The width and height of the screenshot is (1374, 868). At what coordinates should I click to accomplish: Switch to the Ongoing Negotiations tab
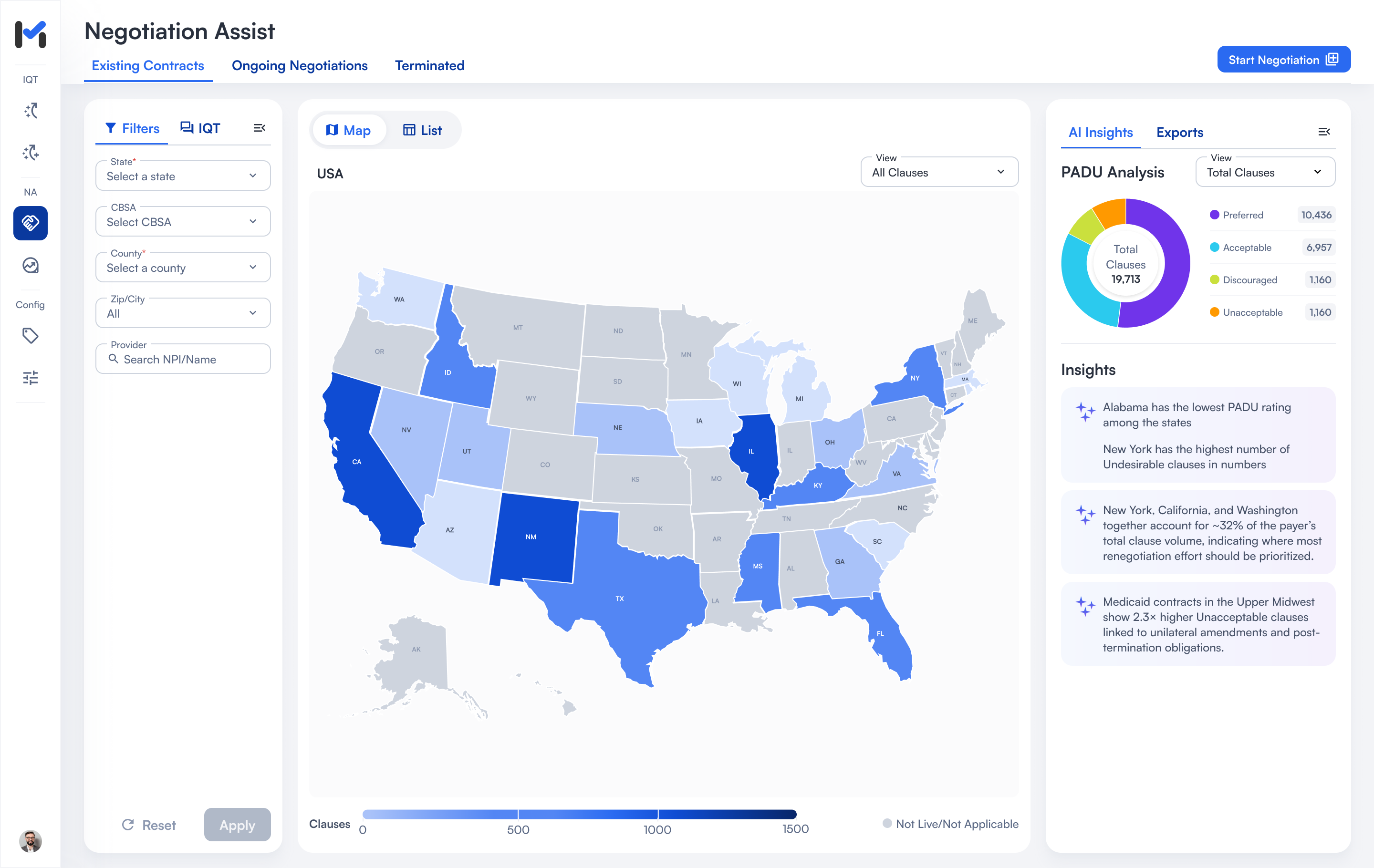300,66
